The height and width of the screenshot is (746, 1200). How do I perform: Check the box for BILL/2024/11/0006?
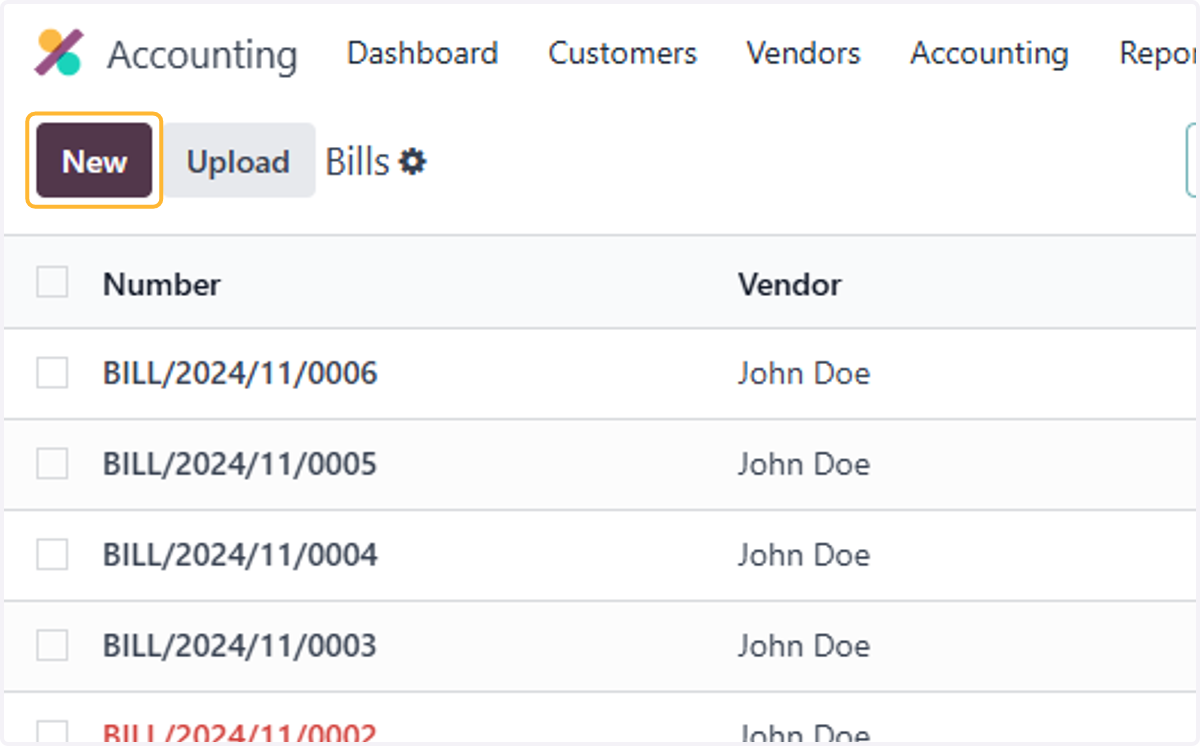(52, 373)
